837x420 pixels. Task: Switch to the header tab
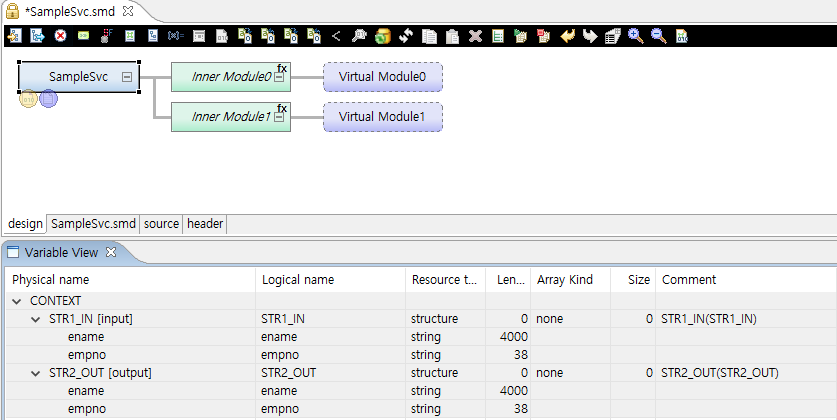(x=205, y=224)
